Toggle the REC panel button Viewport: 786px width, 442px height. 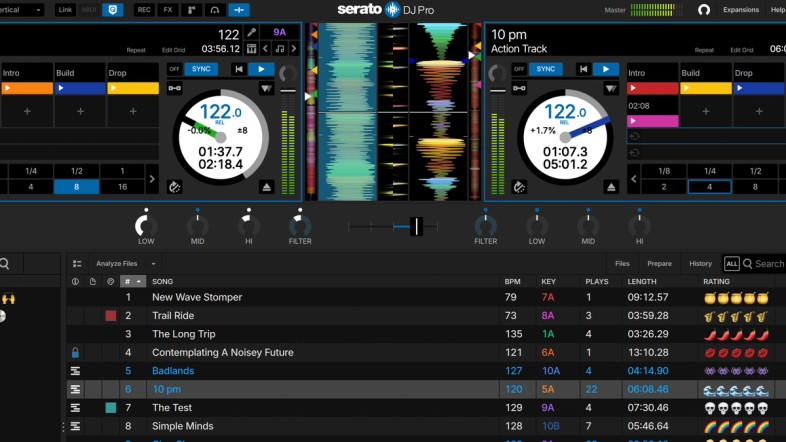[x=144, y=10]
